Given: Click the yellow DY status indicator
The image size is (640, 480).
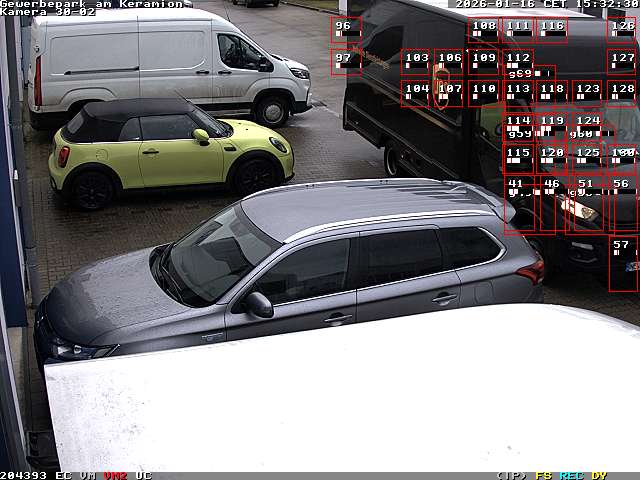Looking at the screenshot, I should pos(599,475).
